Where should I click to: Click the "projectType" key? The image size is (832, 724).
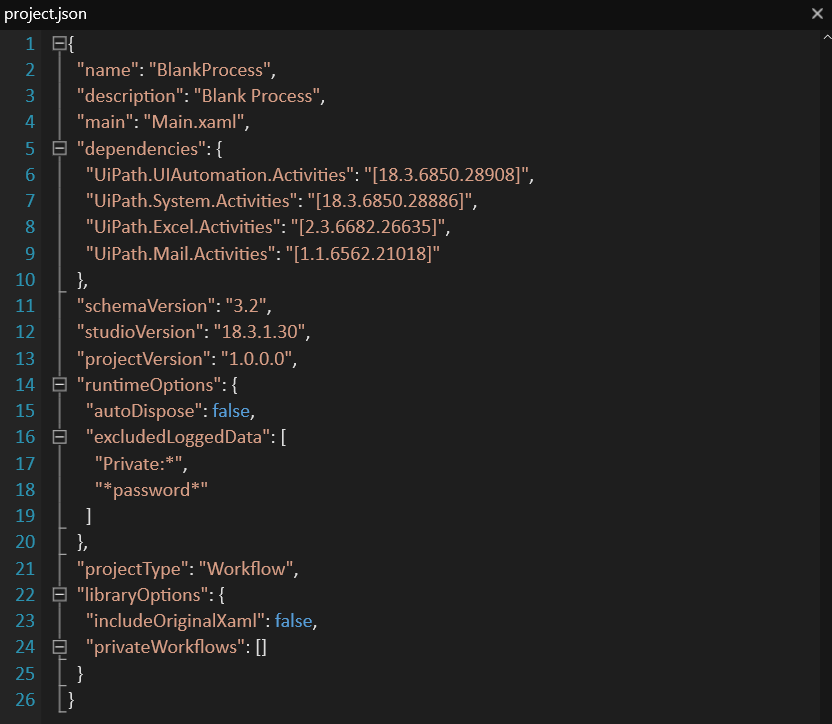133,568
